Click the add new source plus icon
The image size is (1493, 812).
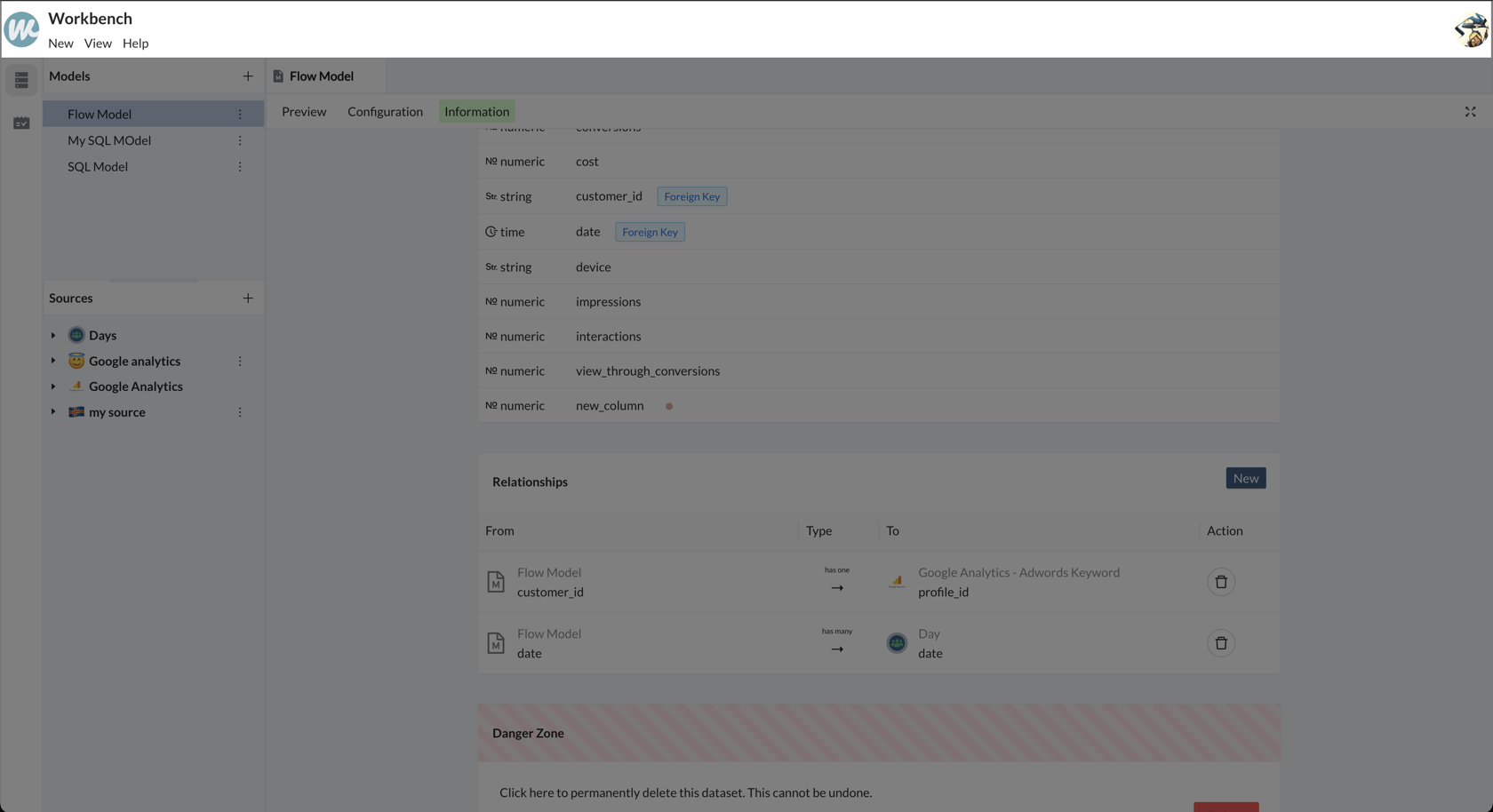click(247, 299)
